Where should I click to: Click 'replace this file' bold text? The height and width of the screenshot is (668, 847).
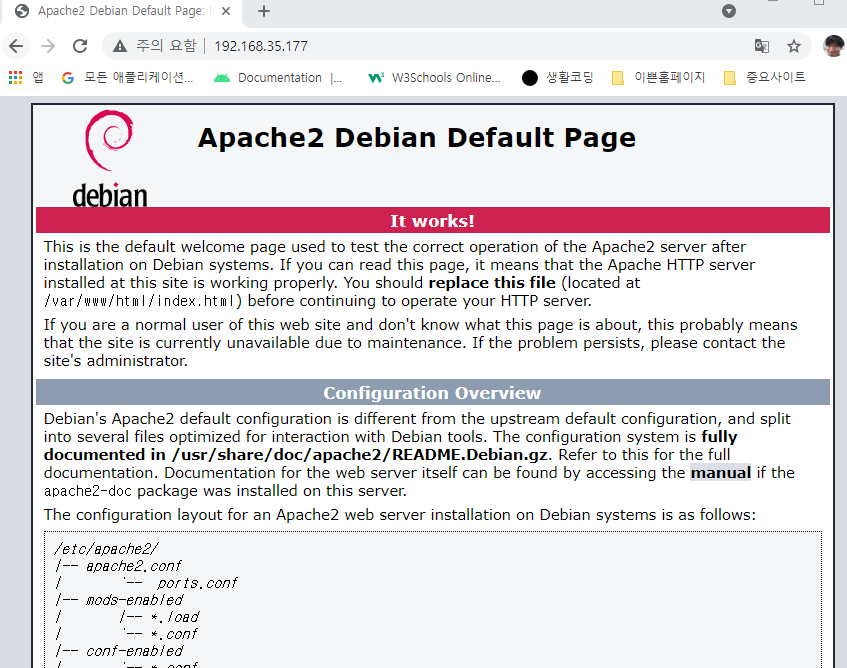click(x=492, y=283)
